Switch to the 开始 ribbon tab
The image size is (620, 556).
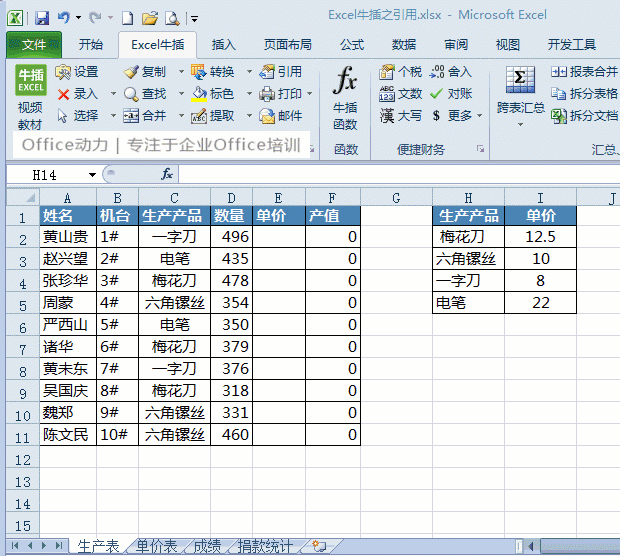pyautogui.click(x=91, y=45)
